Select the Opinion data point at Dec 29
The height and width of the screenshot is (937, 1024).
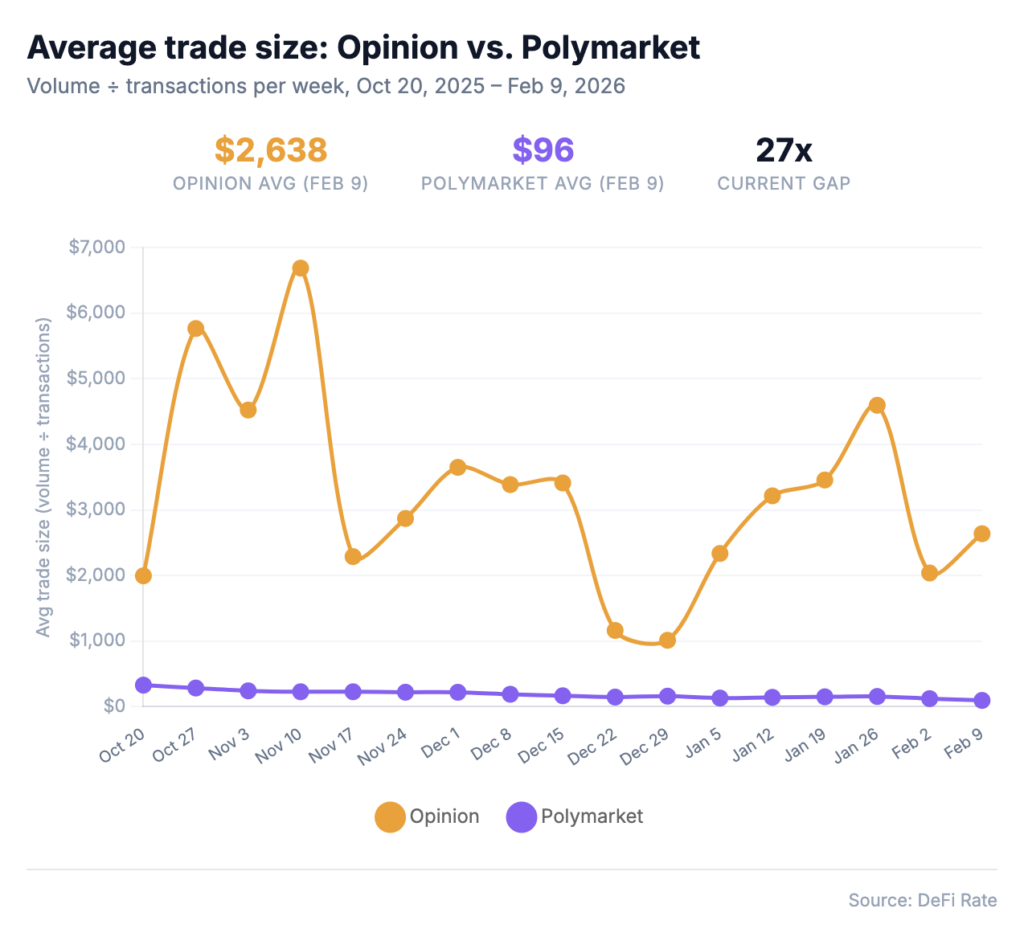coord(667,640)
